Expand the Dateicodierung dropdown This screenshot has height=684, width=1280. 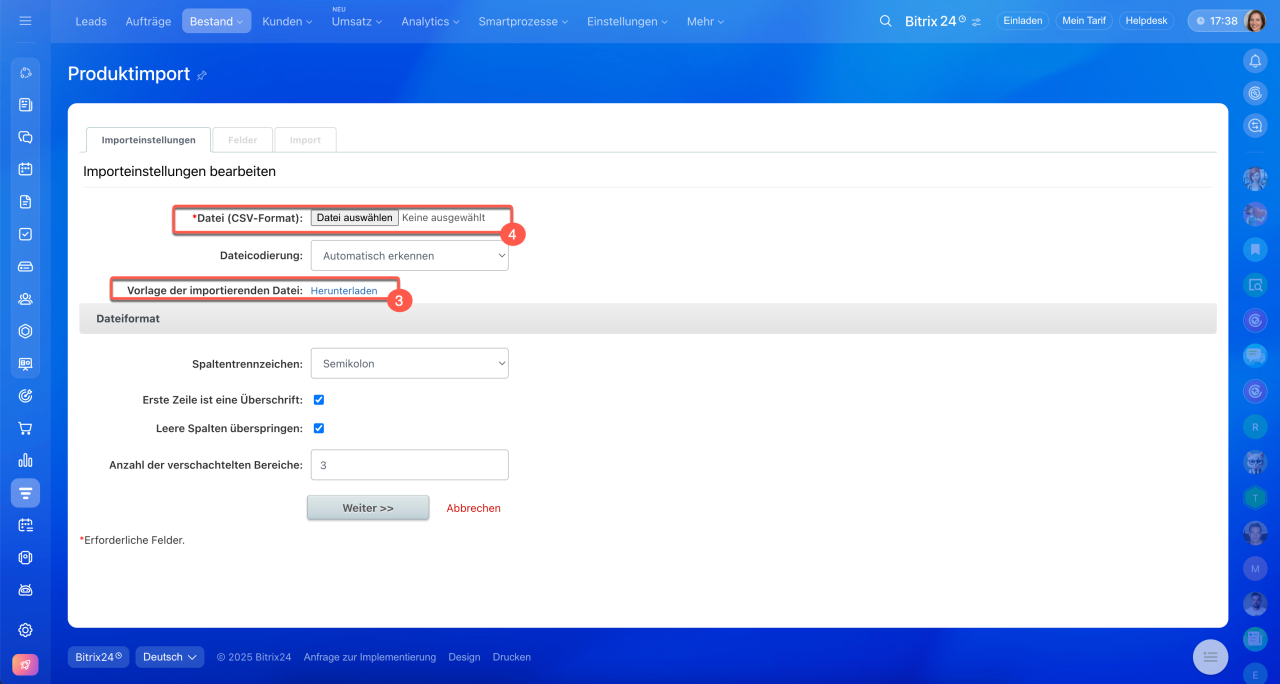(409, 256)
